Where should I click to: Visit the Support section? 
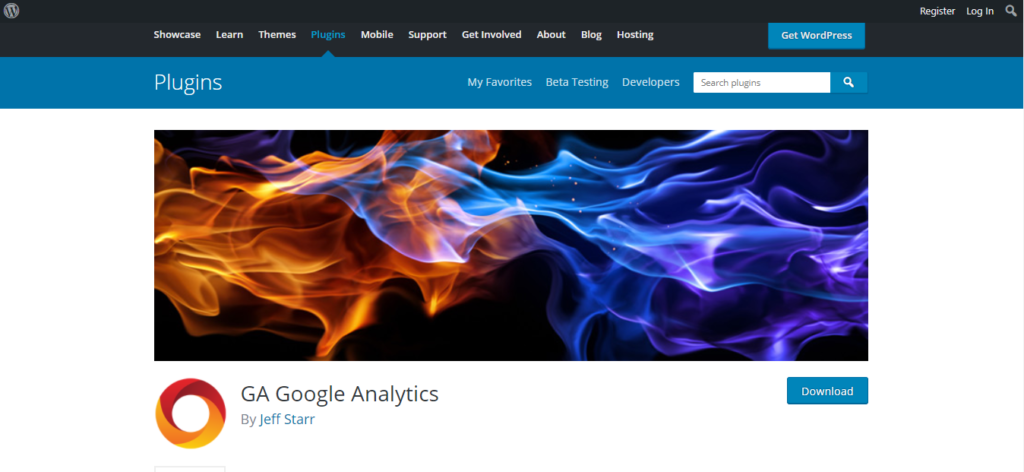coord(427,35)
